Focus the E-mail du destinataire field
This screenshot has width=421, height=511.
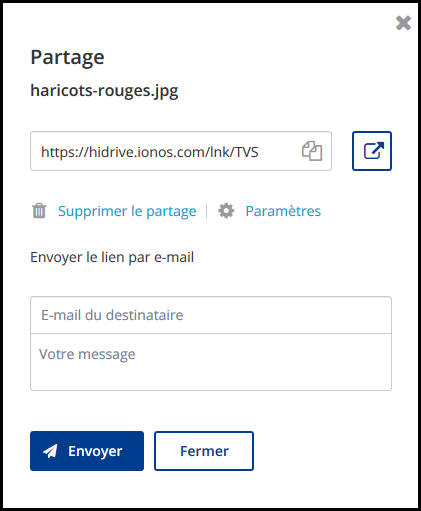[x=211, y=315]
